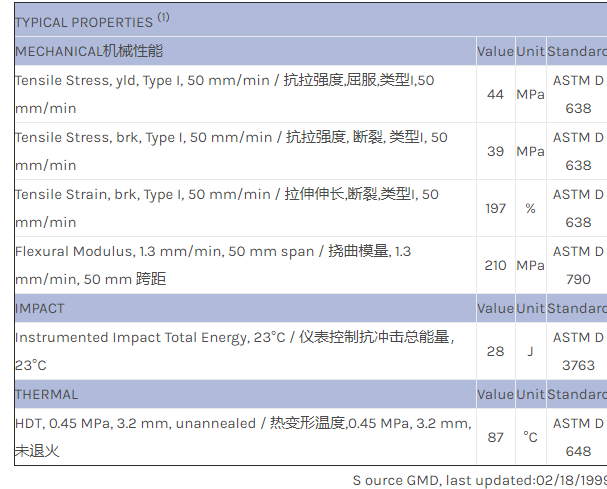The height and width of the screenshot is (489, 607).
Task: Click the tensile stress break value 39
Action: (495, 151)
